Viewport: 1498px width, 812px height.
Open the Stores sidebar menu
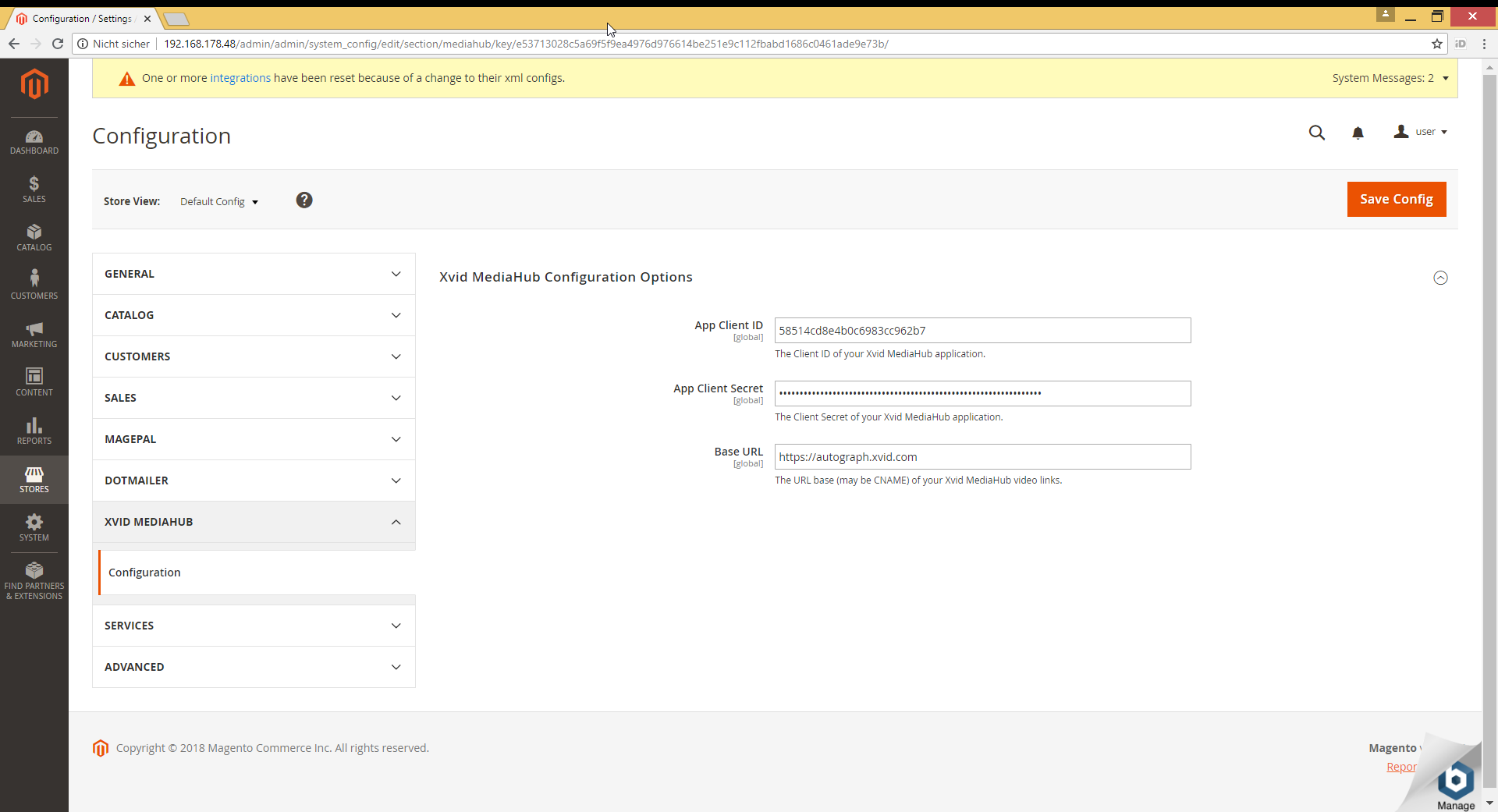pos(34,480)
